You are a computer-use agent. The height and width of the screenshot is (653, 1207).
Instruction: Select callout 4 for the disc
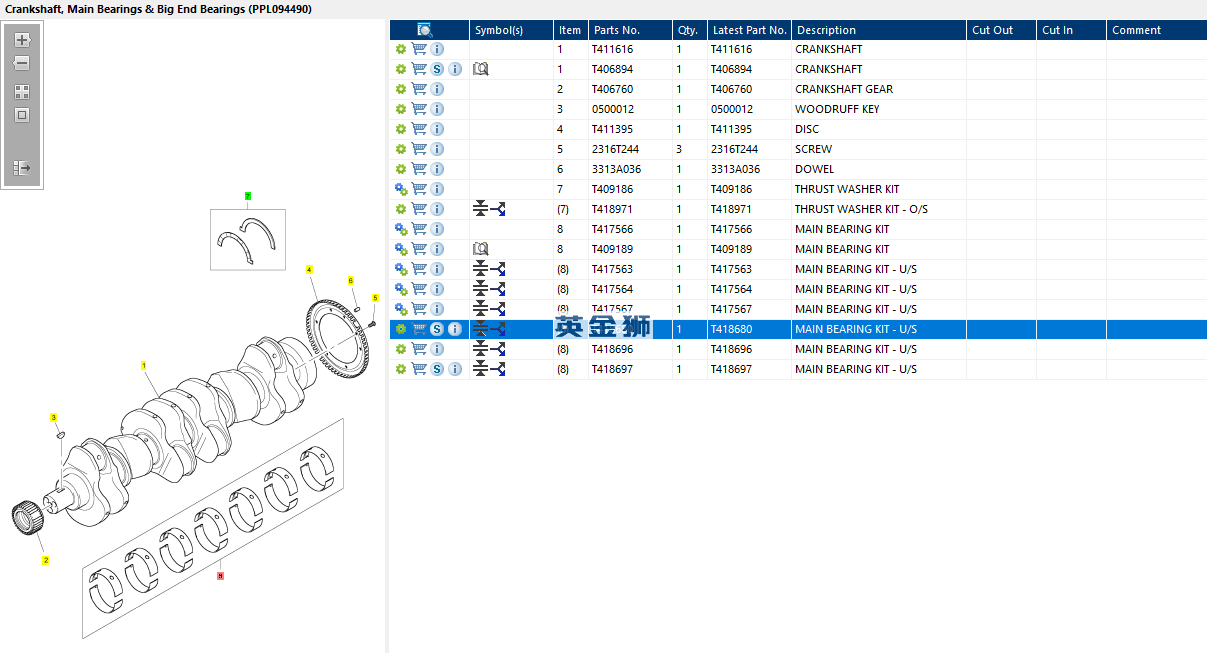pyautogui.click(x=309, y=270)
